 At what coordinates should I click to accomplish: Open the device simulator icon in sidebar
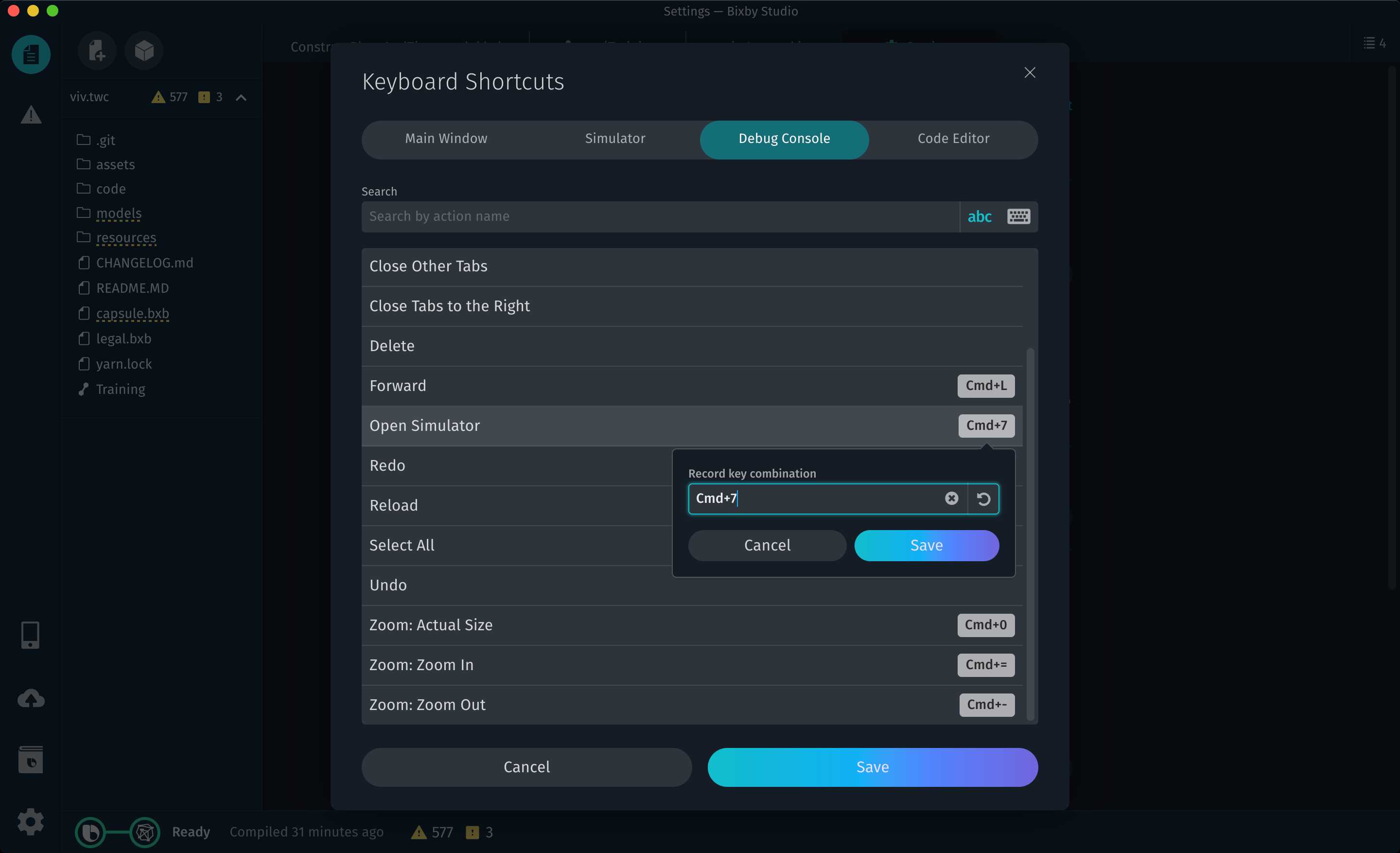pyautogui.click(x=30, y=635)
